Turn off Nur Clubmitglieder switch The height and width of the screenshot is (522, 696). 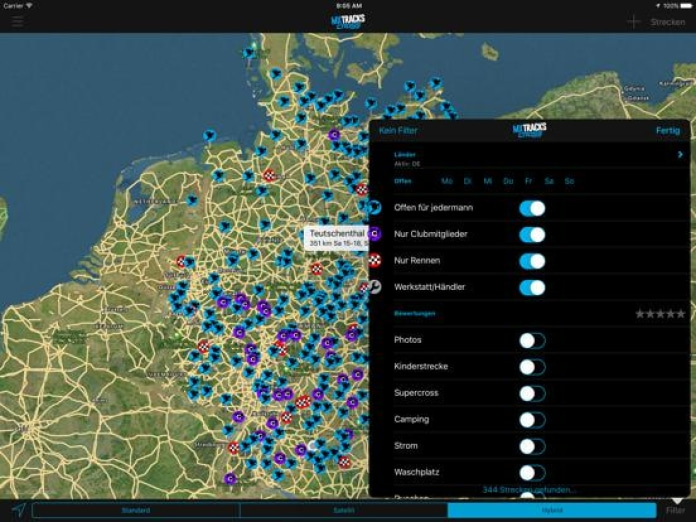coord(532,235)
